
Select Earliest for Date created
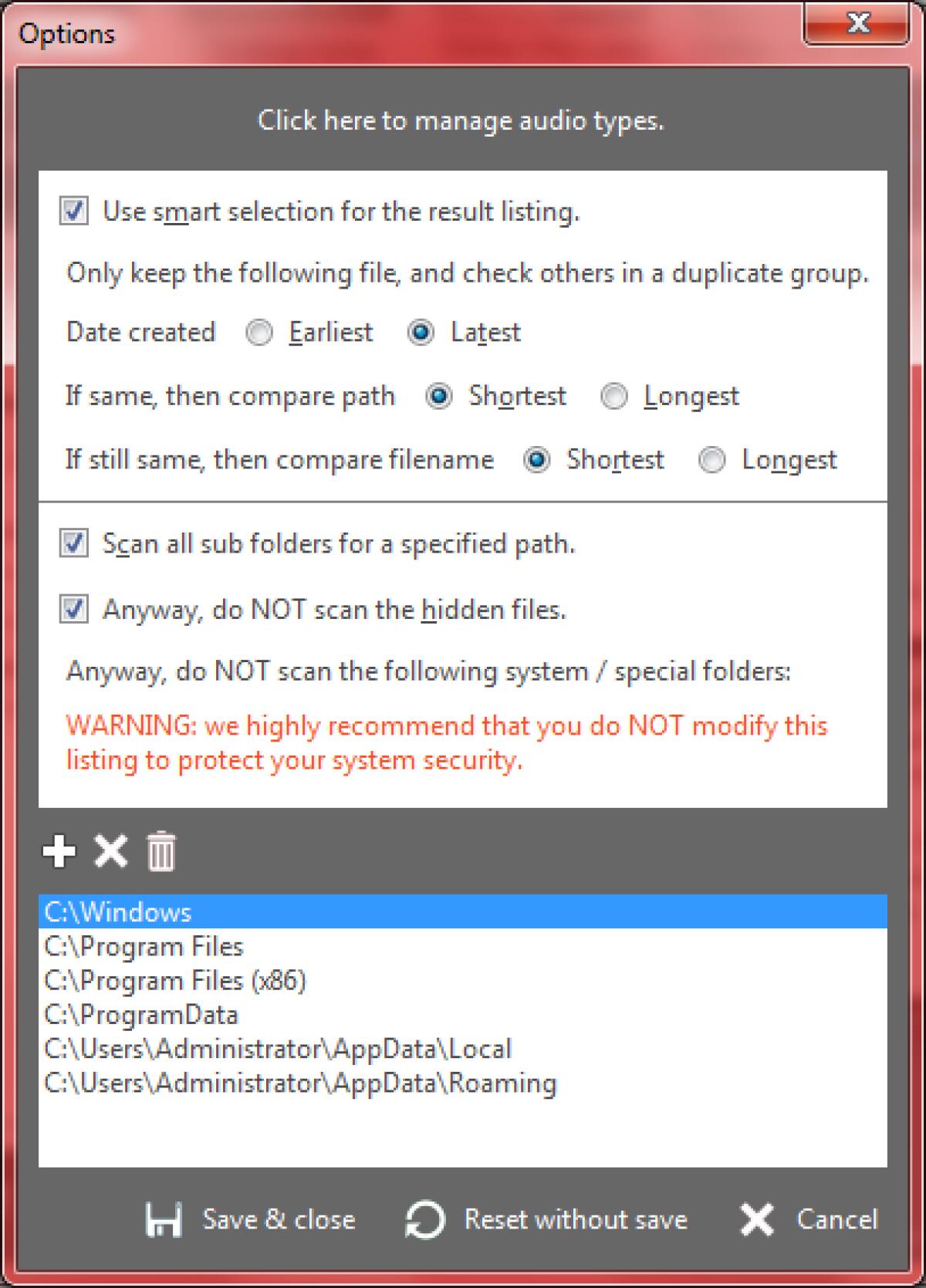pyautogui.click(x=259, y=333)
